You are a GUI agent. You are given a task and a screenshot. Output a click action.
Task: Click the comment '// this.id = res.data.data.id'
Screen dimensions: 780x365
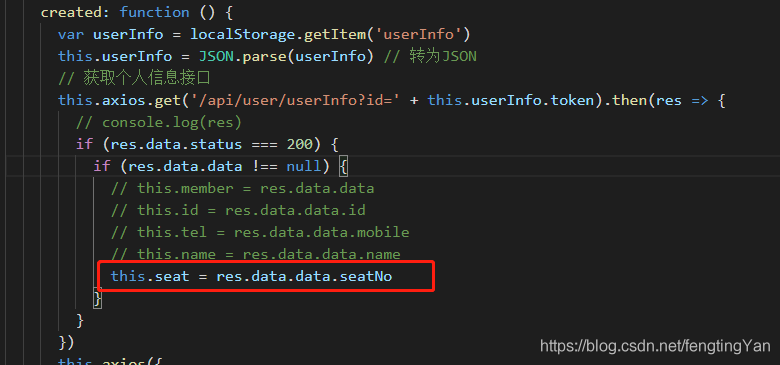pyautogui.click(x=238, y=210)
